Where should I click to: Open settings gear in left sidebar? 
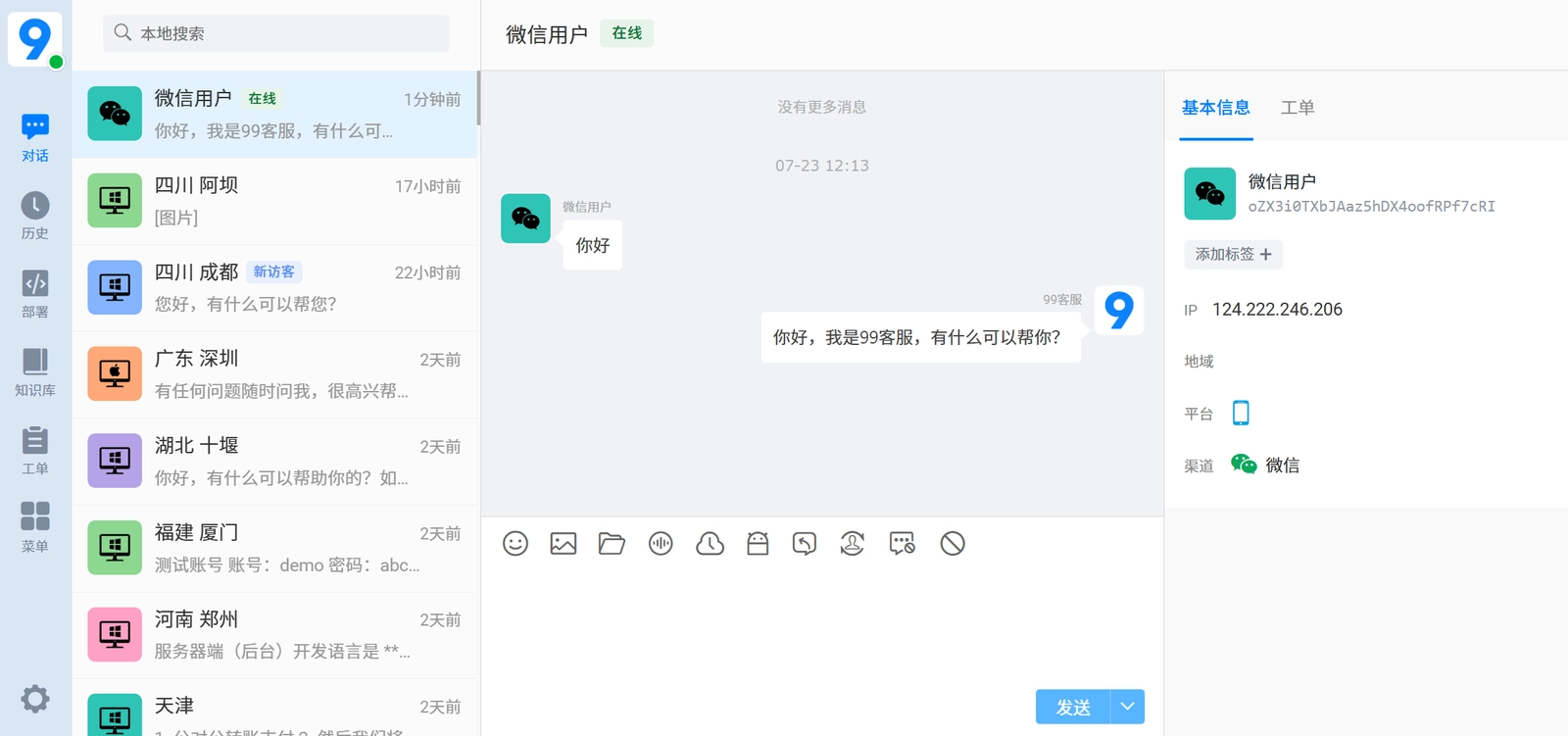35,699
